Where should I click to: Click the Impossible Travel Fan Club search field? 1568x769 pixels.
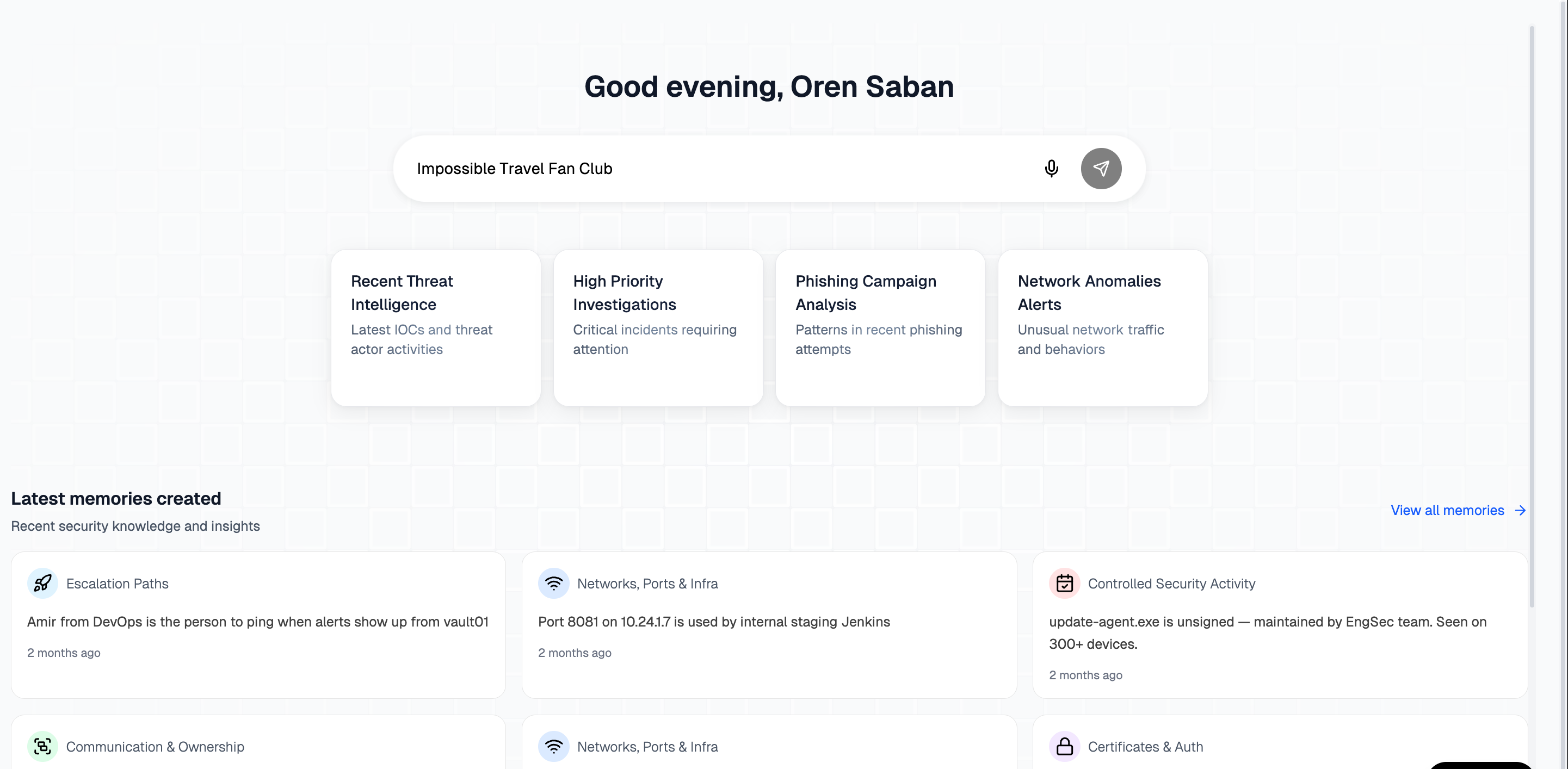coord(718,169)
